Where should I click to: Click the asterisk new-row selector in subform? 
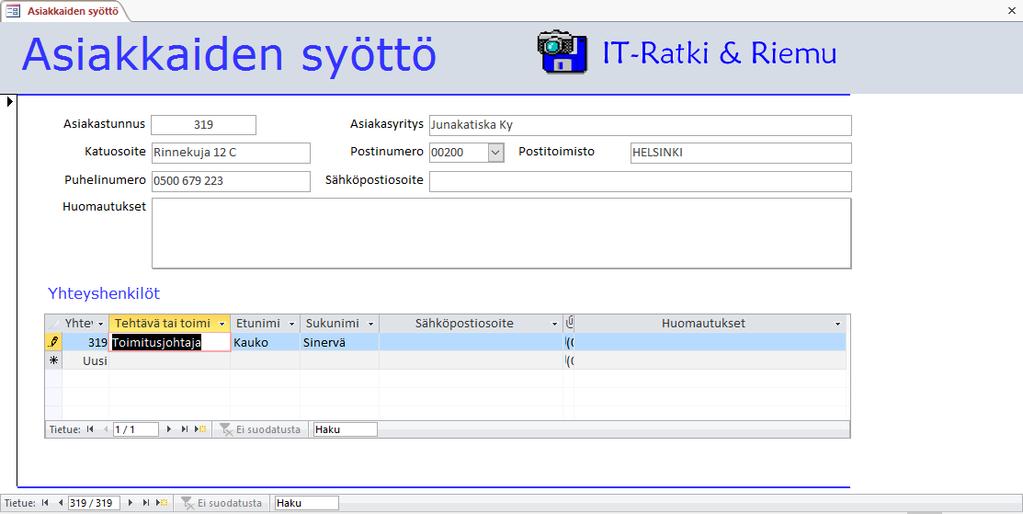pyautogui.click(x=53, y=360)
